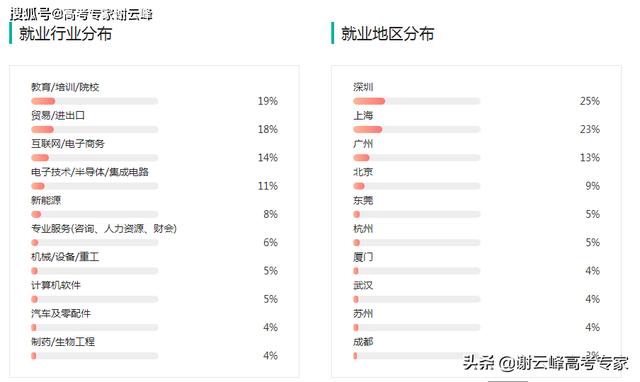This screenshot has height=382, width=640.
Task: Select the 厦门 label
Action: click(x=363, y=257)
